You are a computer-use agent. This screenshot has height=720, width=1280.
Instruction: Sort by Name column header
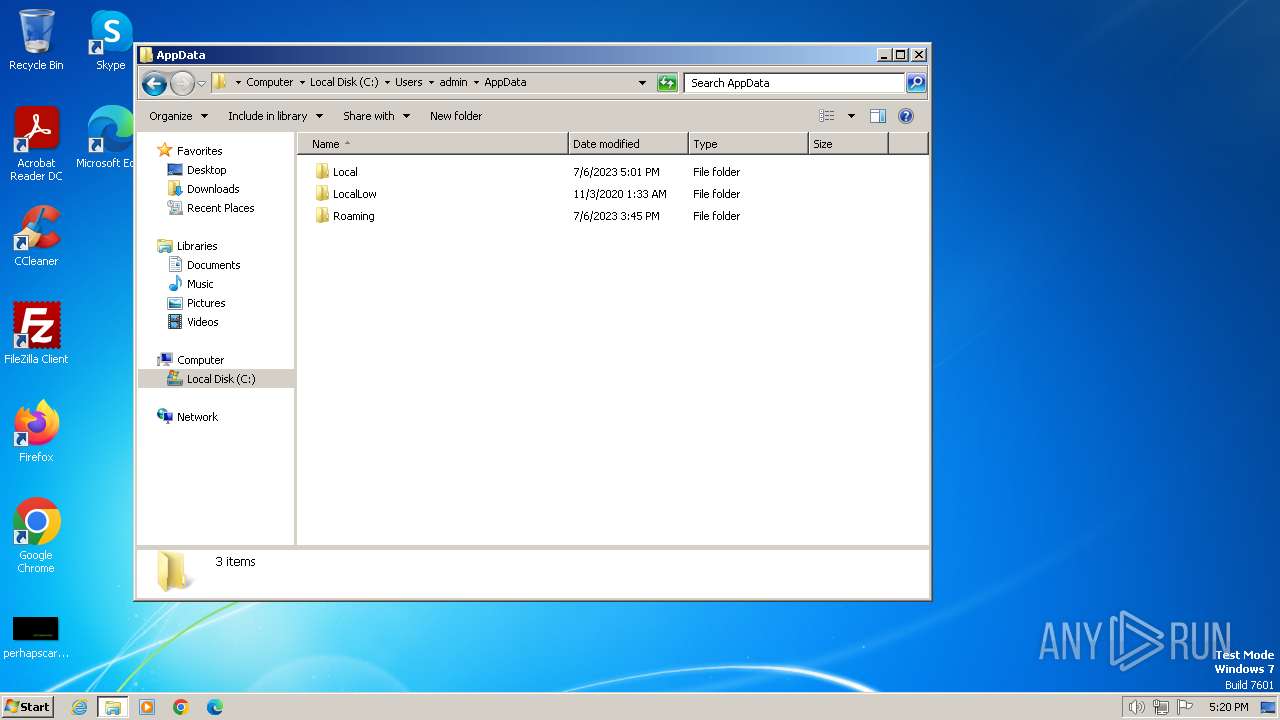coord(432,144)
